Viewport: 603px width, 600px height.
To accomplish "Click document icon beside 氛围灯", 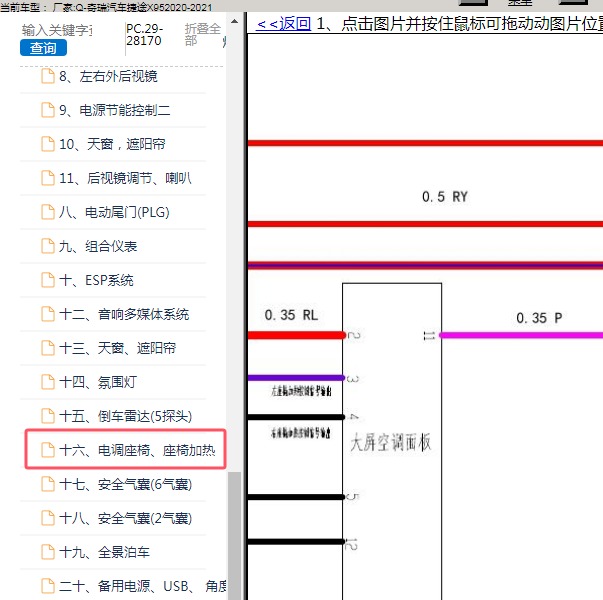I will [x=48, y=382].
